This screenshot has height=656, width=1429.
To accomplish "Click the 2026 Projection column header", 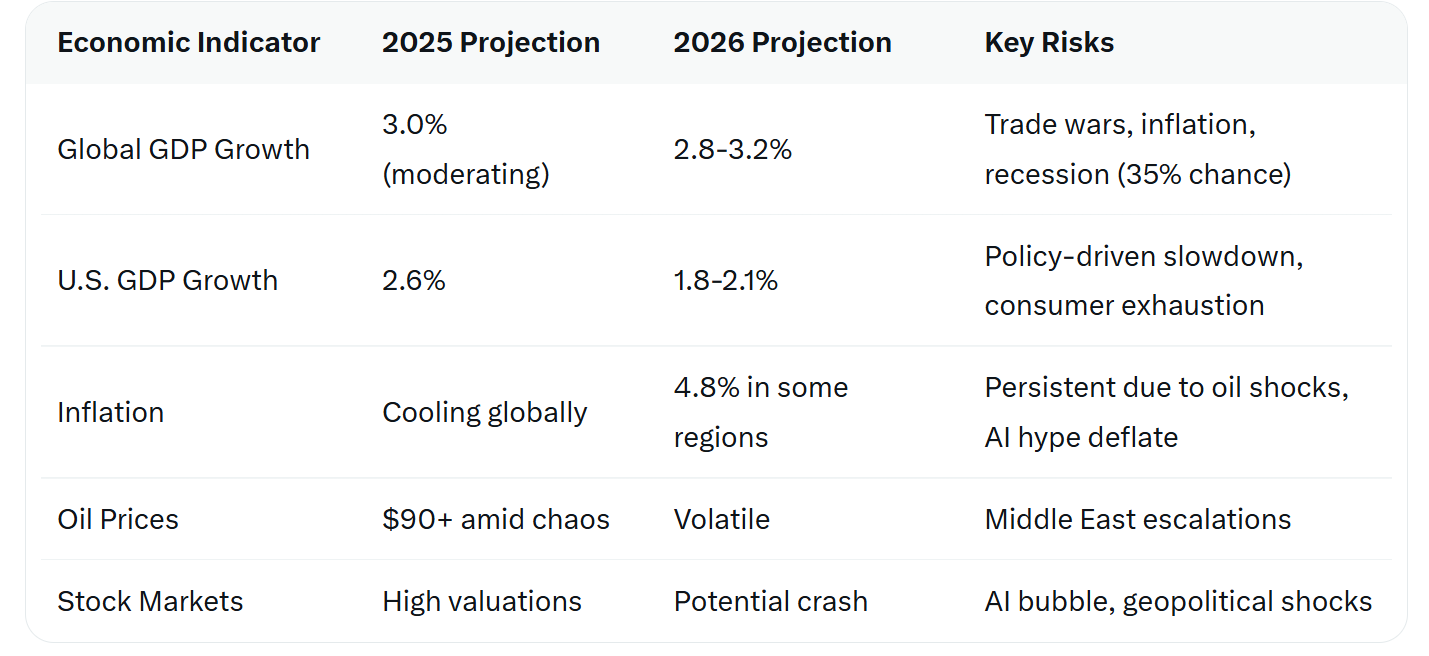I will 782,43.
